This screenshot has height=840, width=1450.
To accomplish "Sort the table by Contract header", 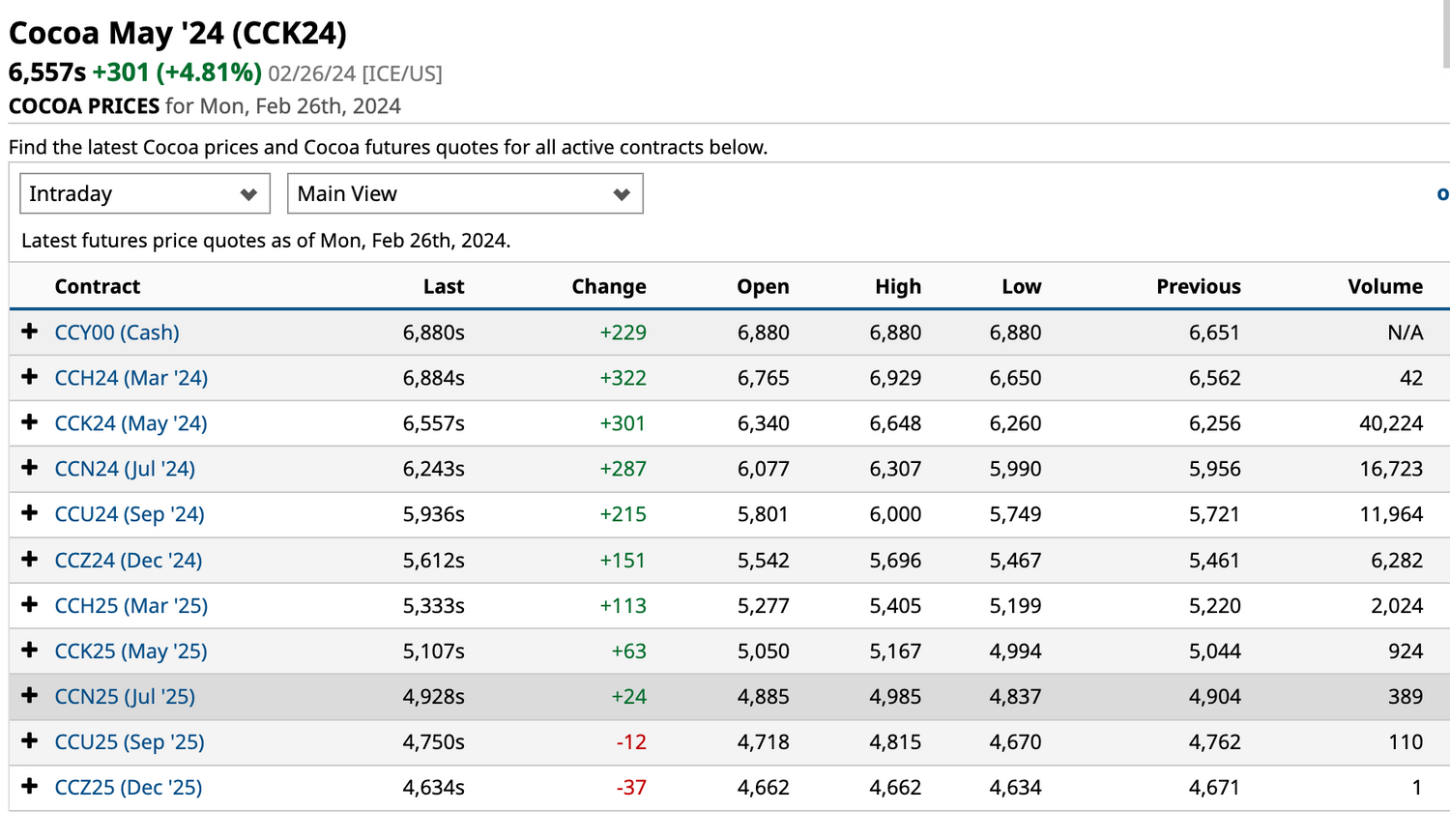I will pos(98,286).
